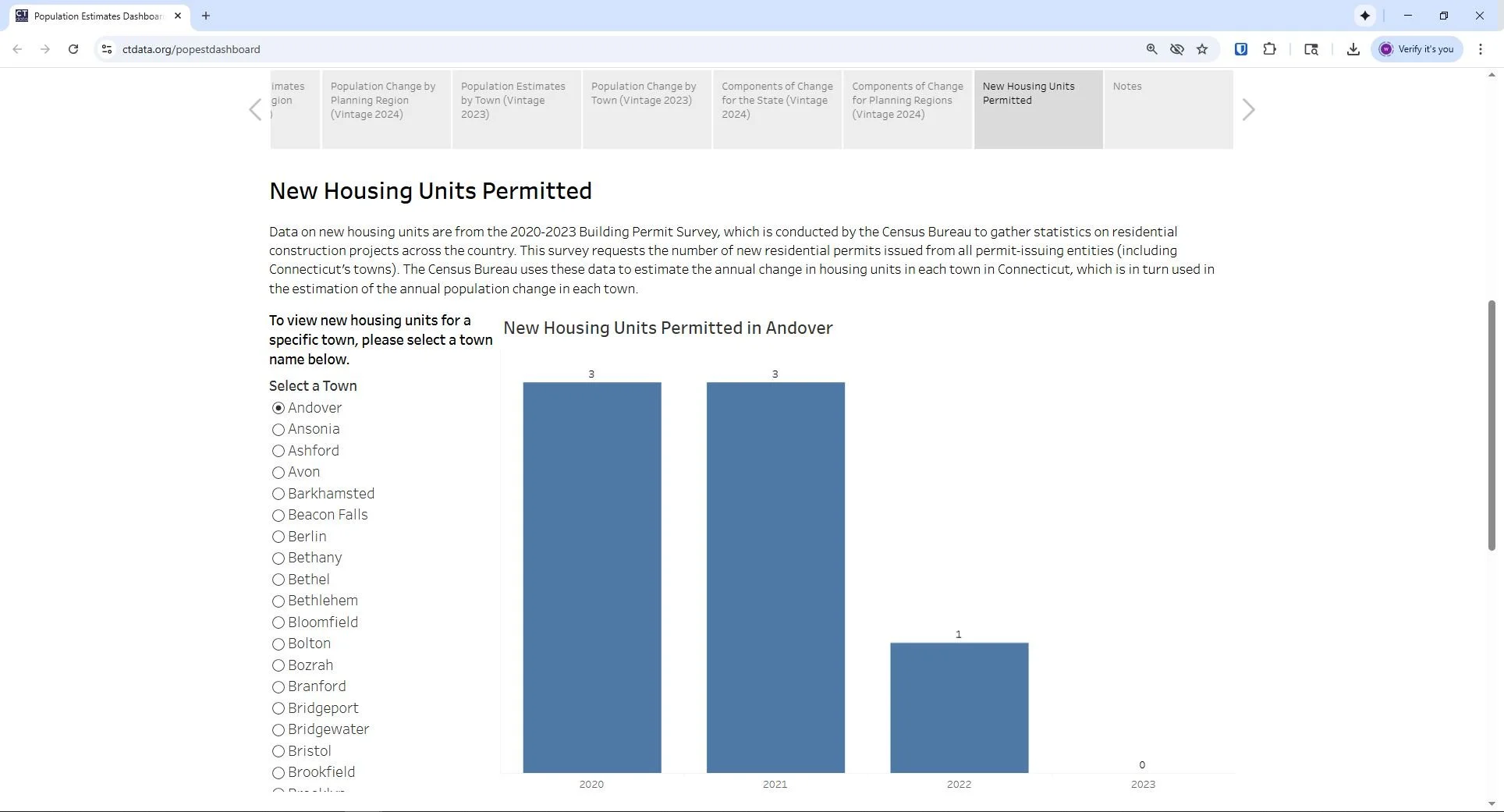
Task: Open the Downloads icon
Action: pyautogui.click(x=1353, y=49)
